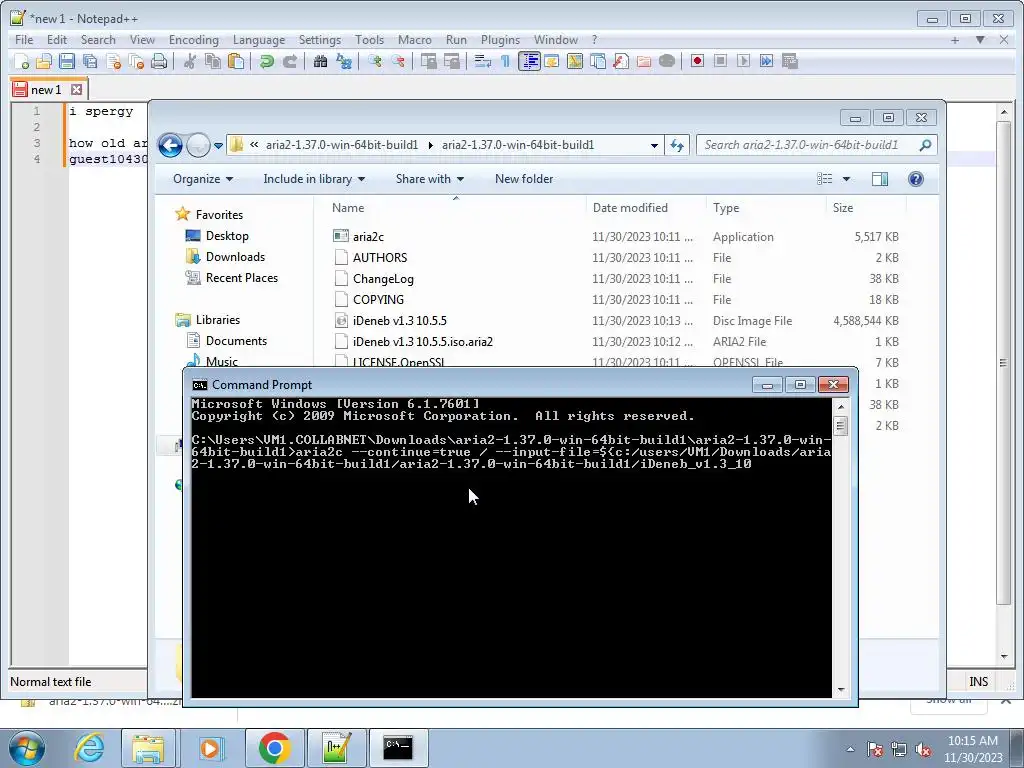Open the user-defined language dialog icon
The width and height of the screenshot is (1024, 768).
coord(552,61)
